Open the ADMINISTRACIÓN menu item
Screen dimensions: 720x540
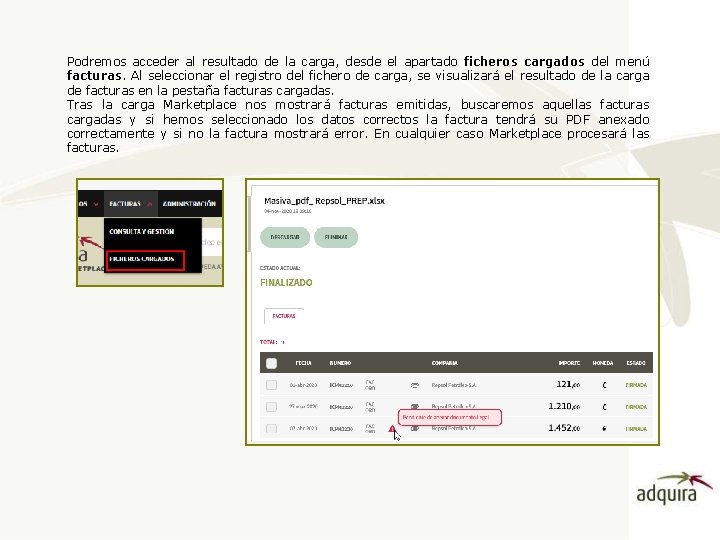pyautogui.click(x=189, y=204)
